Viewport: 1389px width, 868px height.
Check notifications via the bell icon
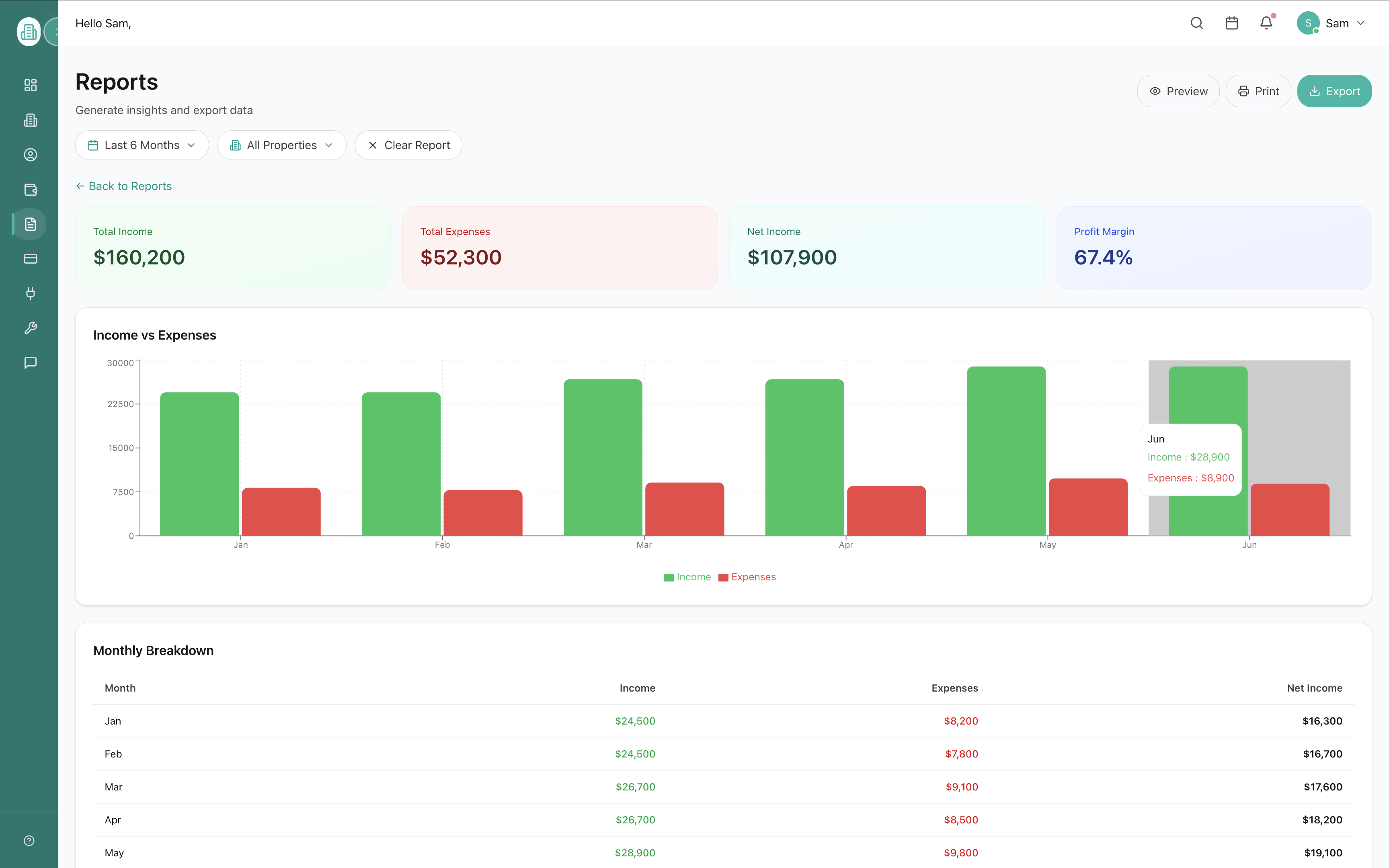click(x=1266, y=23)
